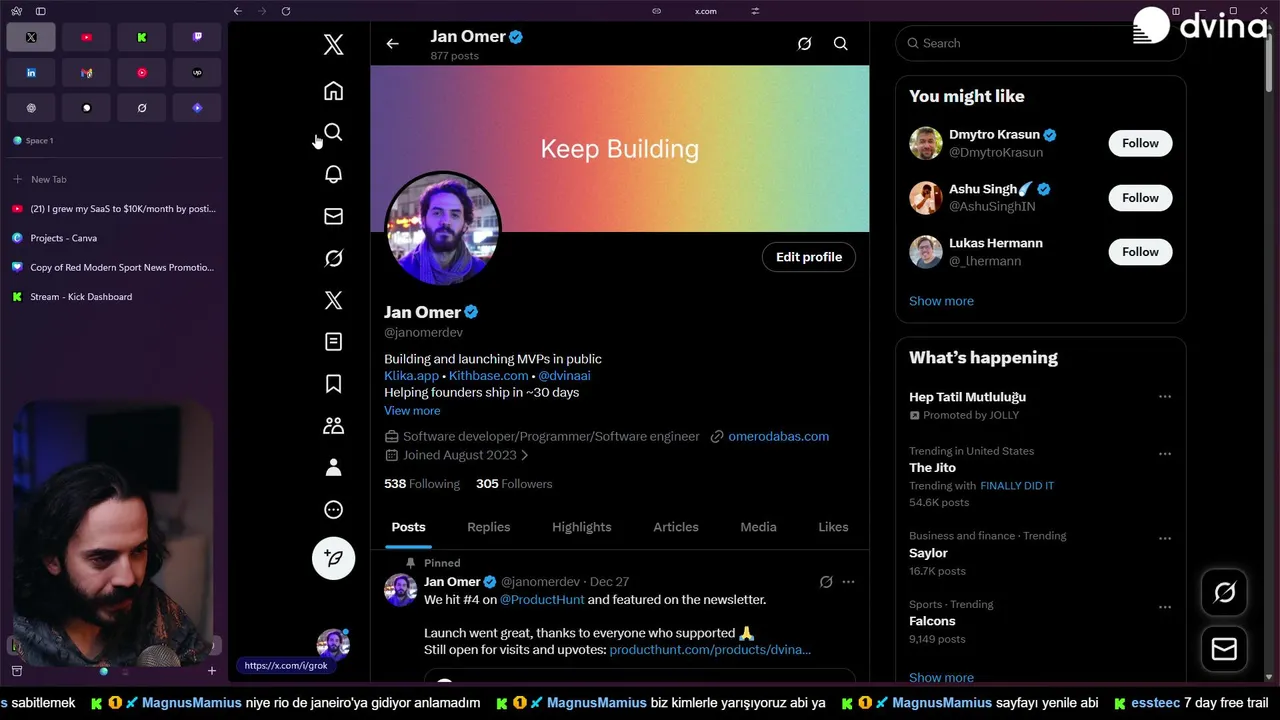Follow Lukas Hermann

1140,252
